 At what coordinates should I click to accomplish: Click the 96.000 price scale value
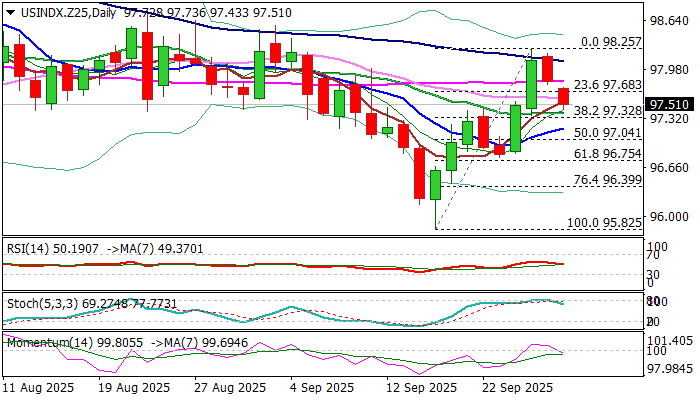[668, 217]
